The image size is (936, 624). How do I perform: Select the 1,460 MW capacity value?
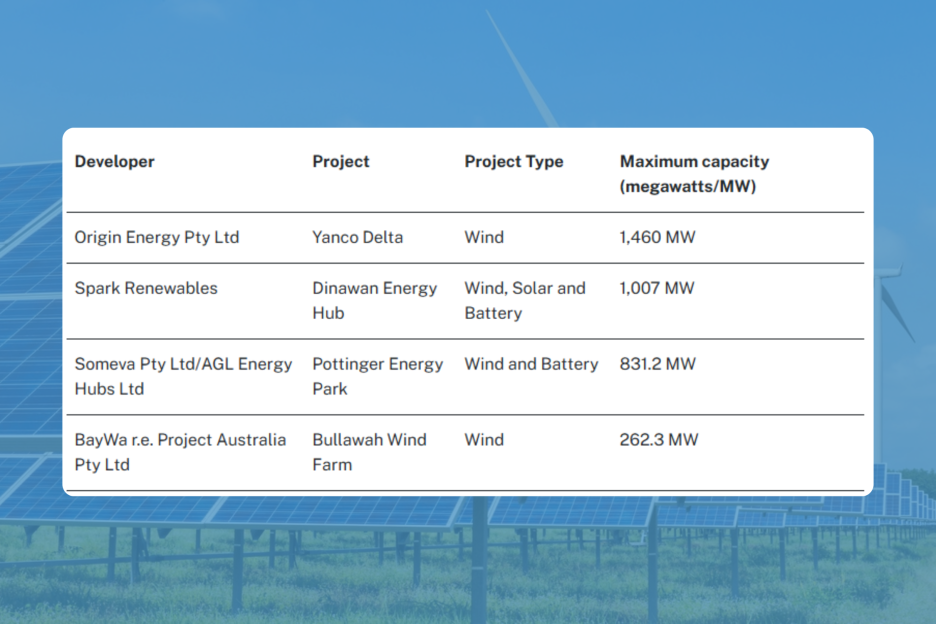click(657, 237)
